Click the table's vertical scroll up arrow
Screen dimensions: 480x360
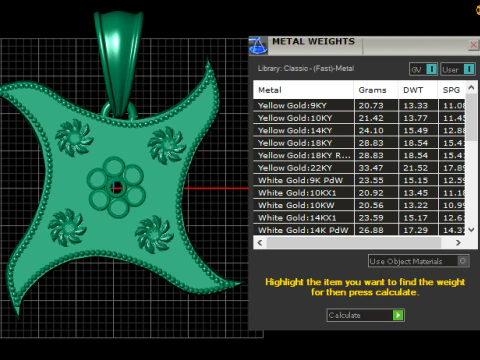(x=471, y=88)
